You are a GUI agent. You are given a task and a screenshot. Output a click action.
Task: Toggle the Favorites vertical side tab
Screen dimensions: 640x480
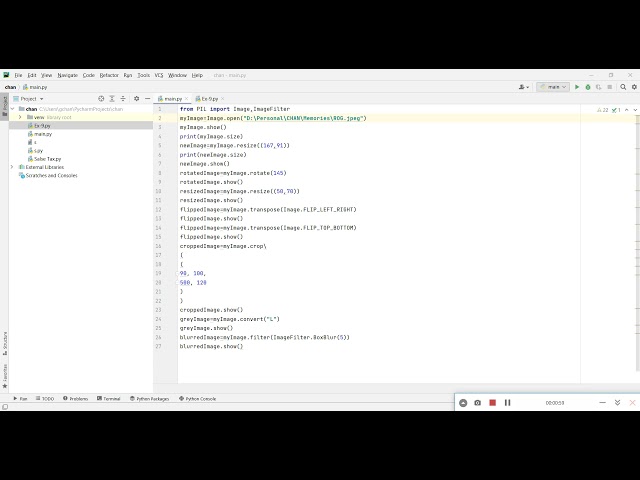[x=4, y=376]
